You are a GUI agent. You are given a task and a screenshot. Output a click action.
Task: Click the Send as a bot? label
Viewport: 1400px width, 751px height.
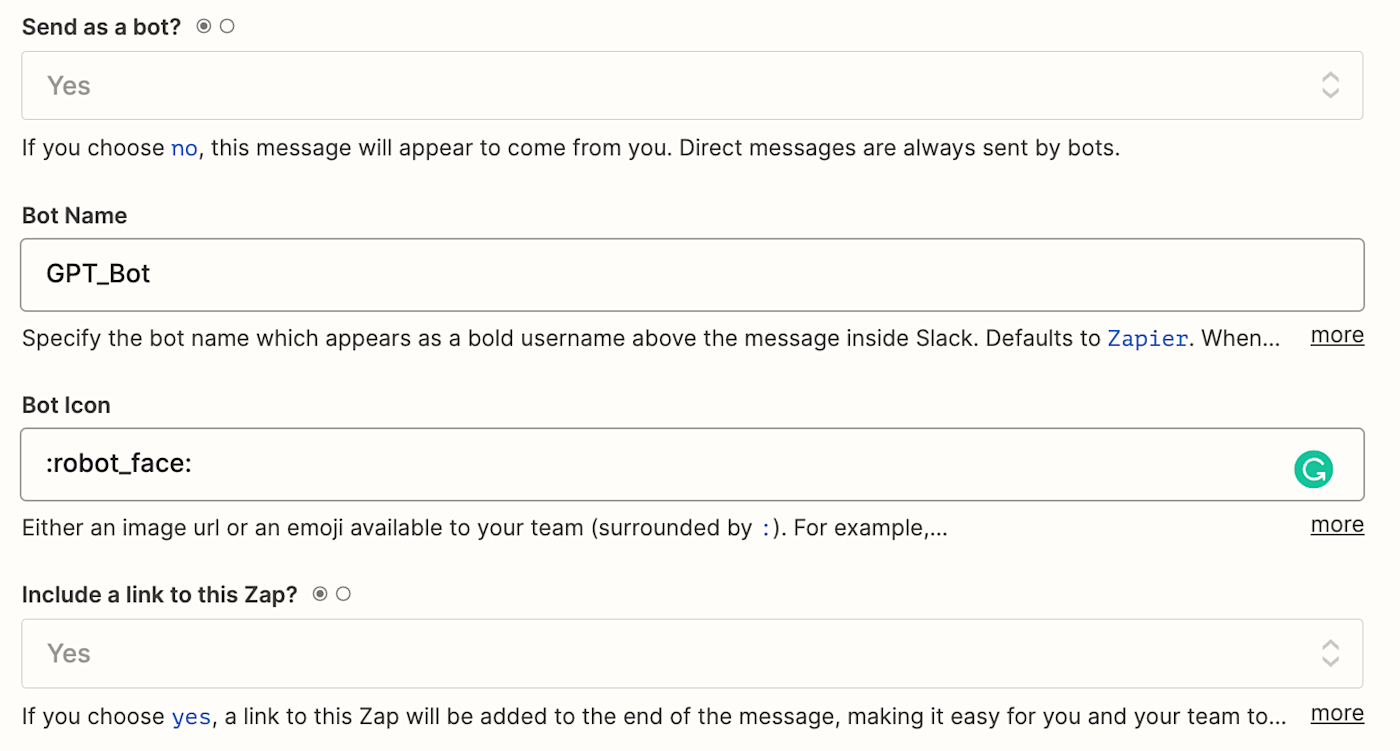coord(101,27)
